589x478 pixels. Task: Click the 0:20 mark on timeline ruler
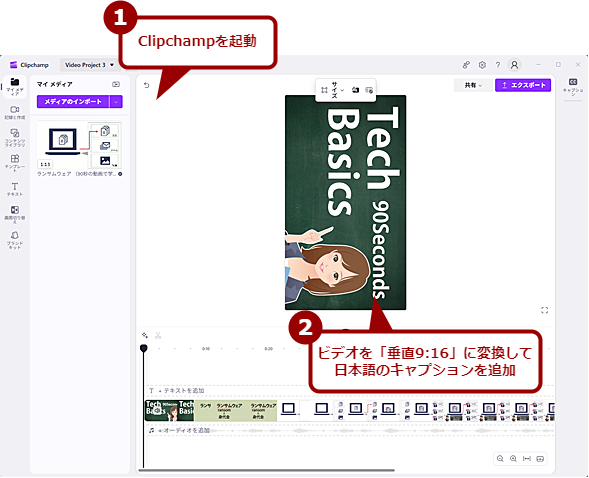[268, 349]
